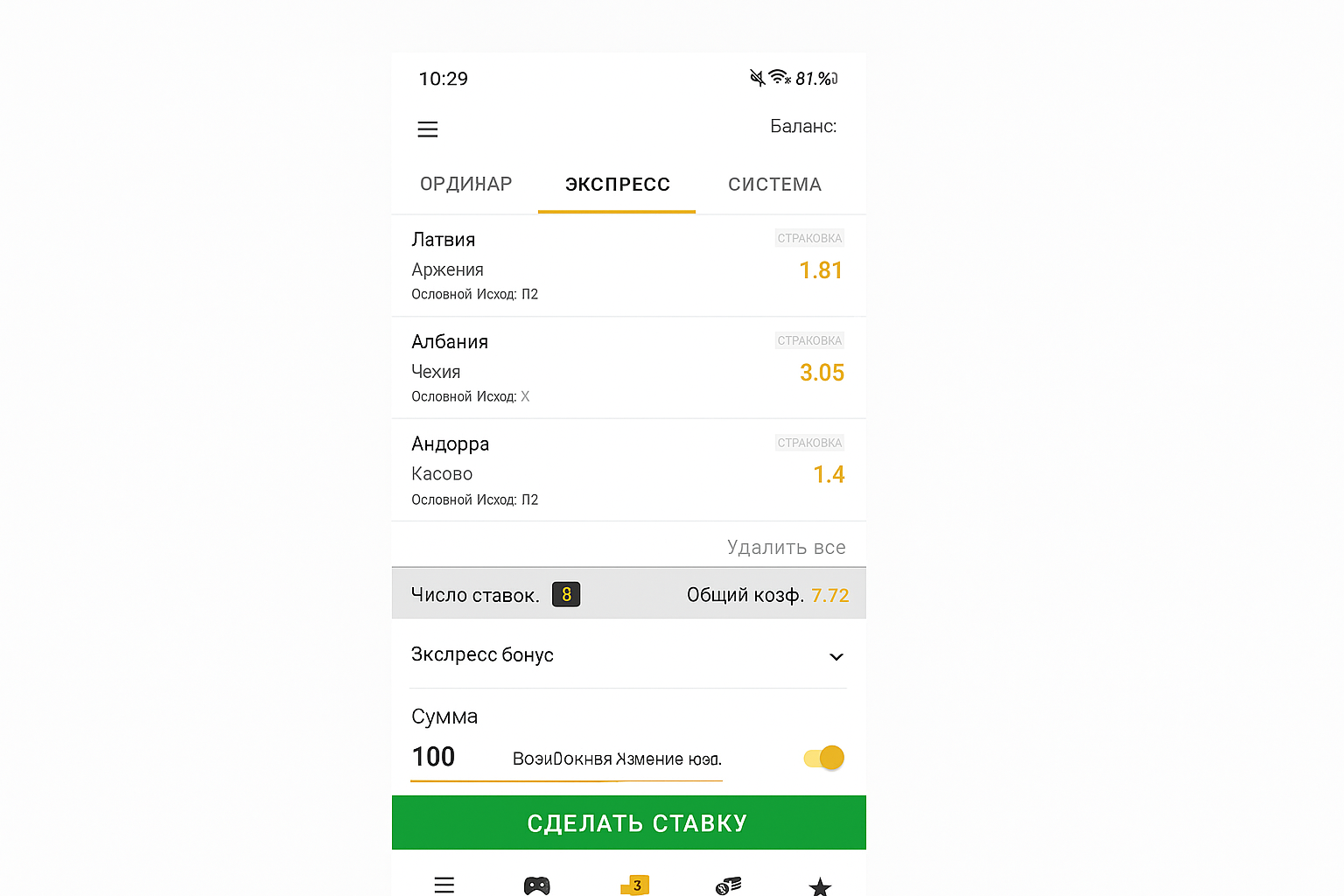Tap the number of bets badge showing 8
The width and height of the screenshot is (1344, 896).
[566, 595]
